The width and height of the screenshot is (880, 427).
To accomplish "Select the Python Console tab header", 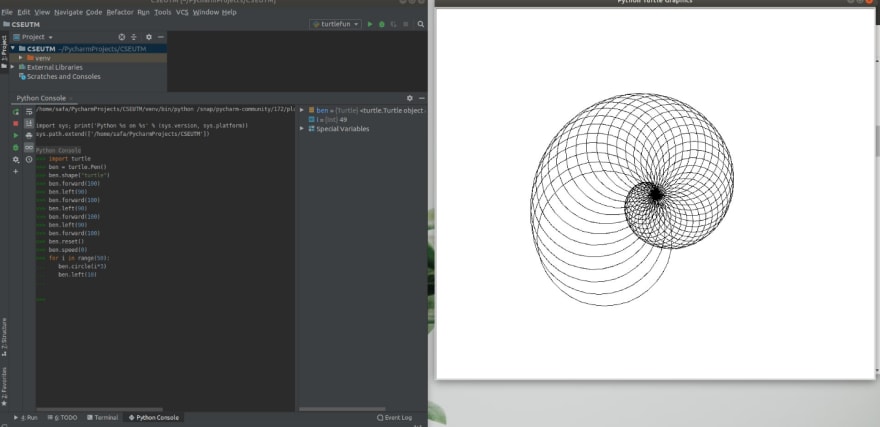I will click(x=41, y=98).
